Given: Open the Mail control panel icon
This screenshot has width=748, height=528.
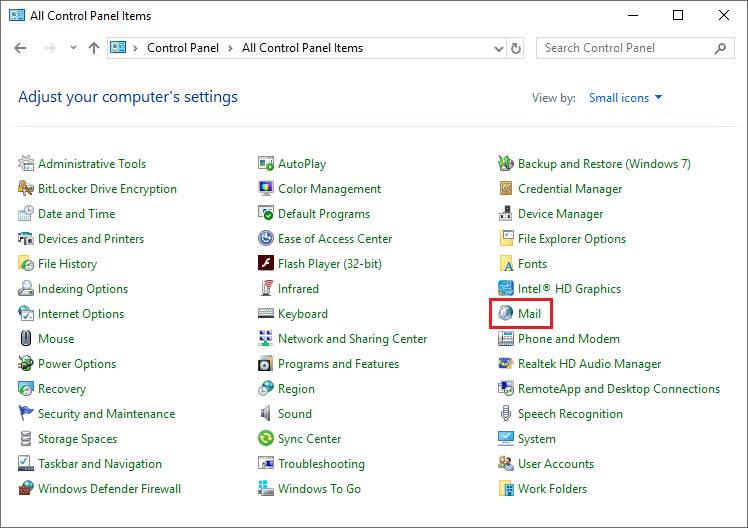Looking at the screenshot, I should point(506,314).
